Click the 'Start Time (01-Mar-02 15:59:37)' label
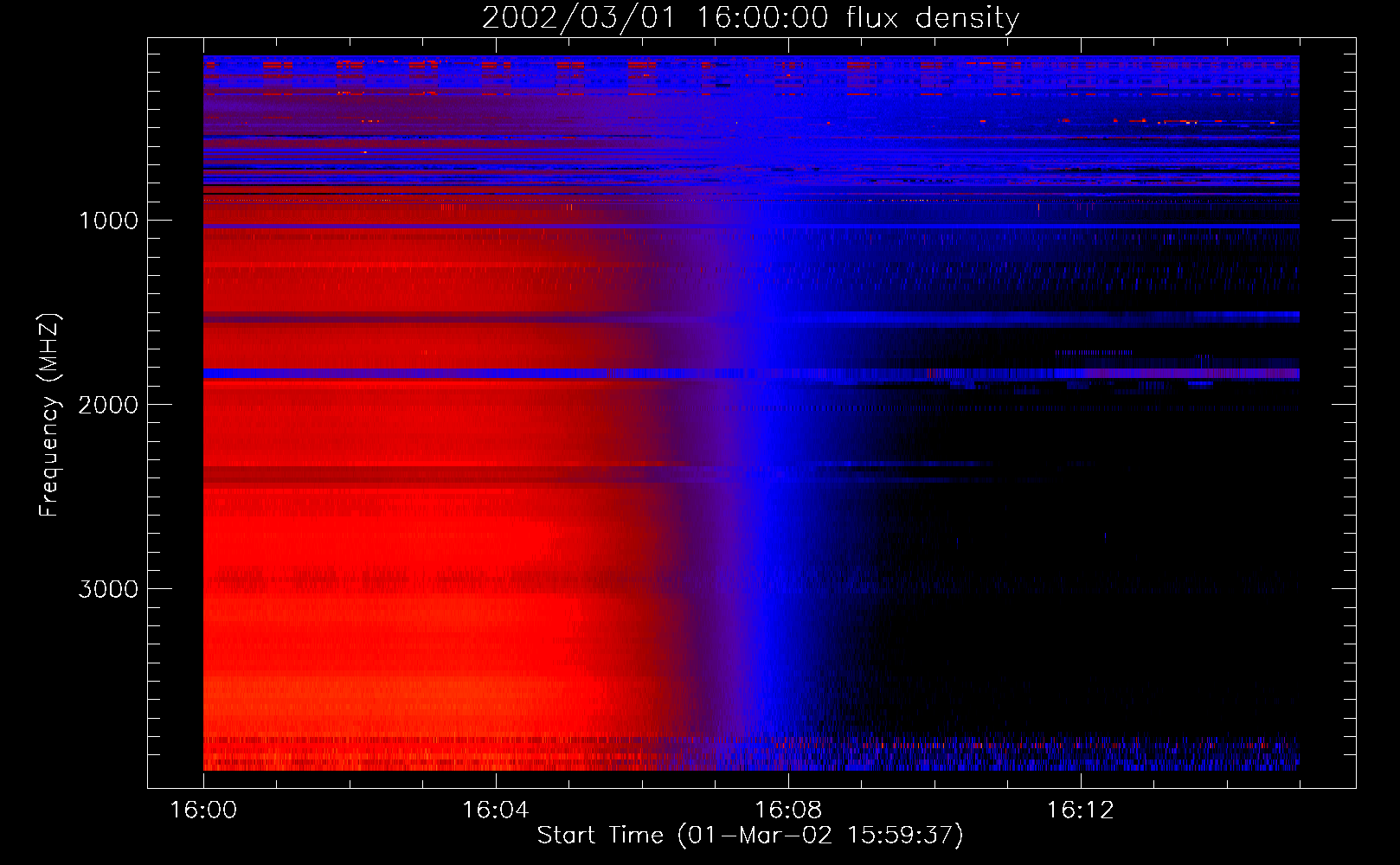The image size is (1400, 865). tap(750, 836)
